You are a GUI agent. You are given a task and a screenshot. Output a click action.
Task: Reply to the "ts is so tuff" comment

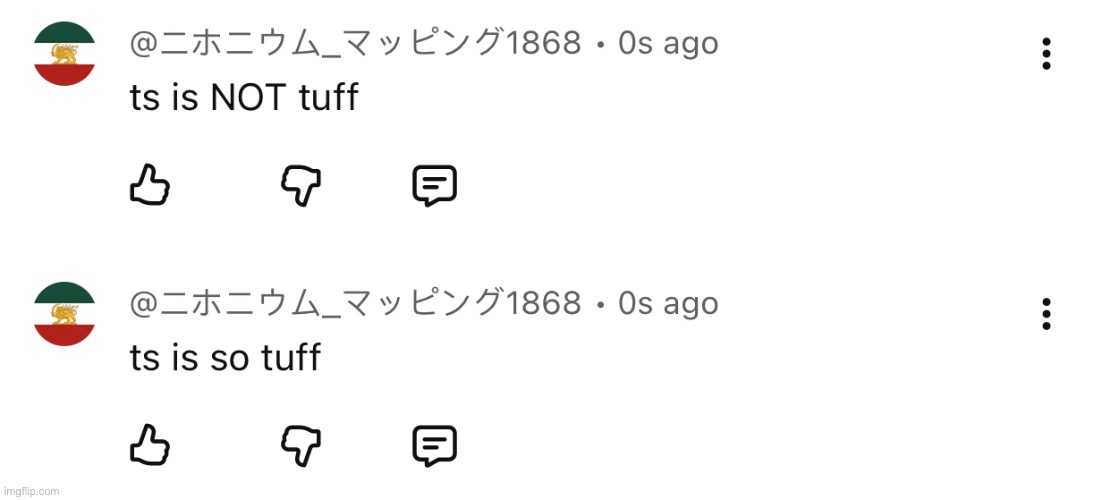pos(435,446)
